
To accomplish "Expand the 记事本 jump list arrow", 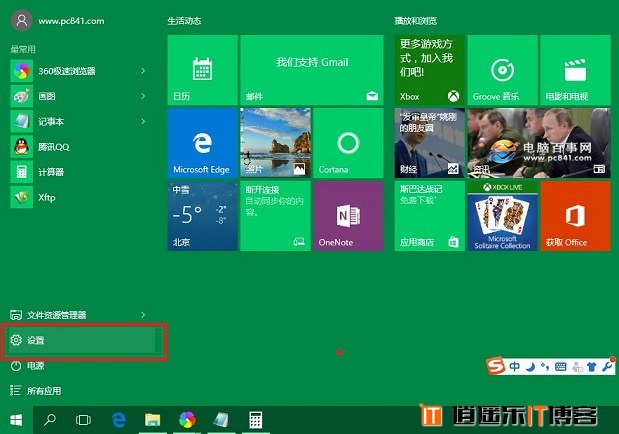I will click(x=143, y=122).
